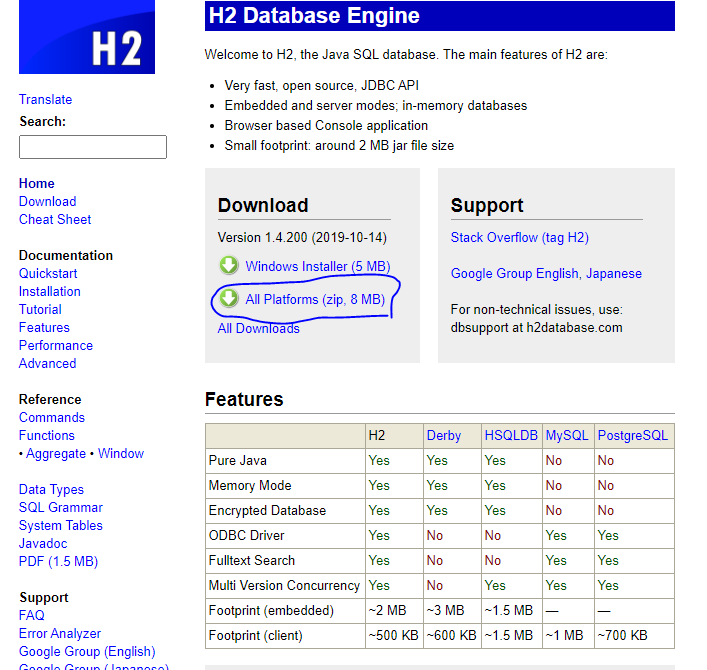Focus the Search input field
The width and height of the screenshot is (707, 670).
tap(93, 147)
